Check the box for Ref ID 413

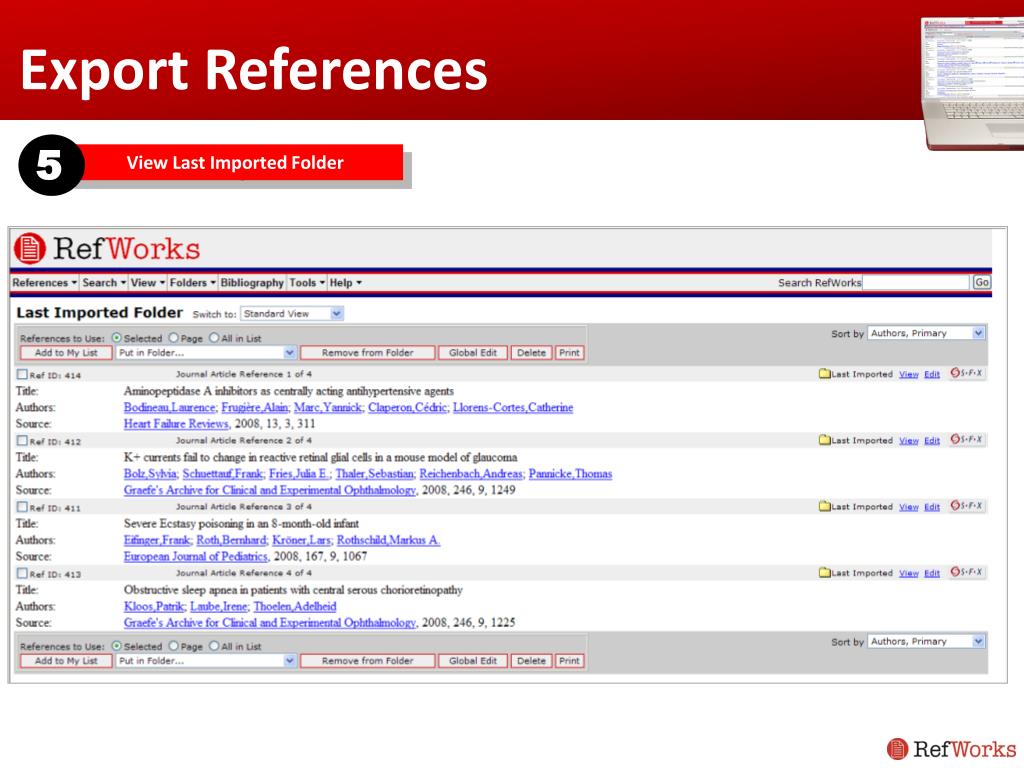click(x=22, y=573)
